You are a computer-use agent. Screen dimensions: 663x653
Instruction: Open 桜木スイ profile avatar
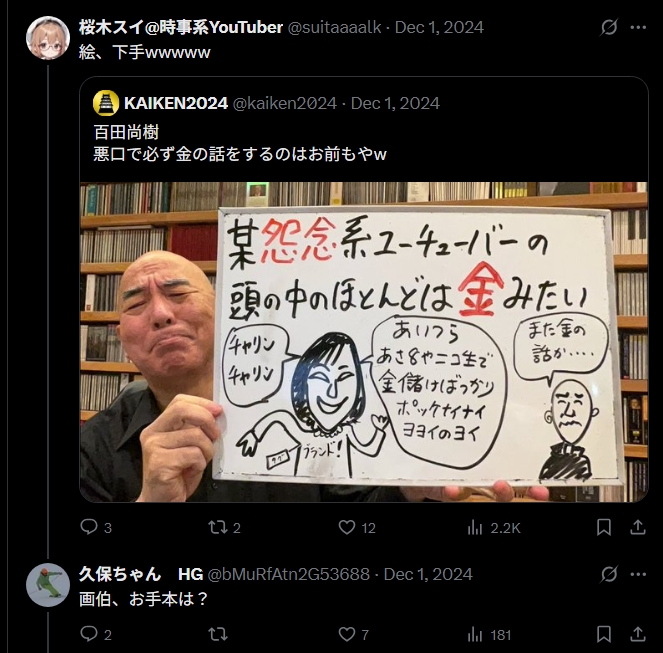coord(48,38)
